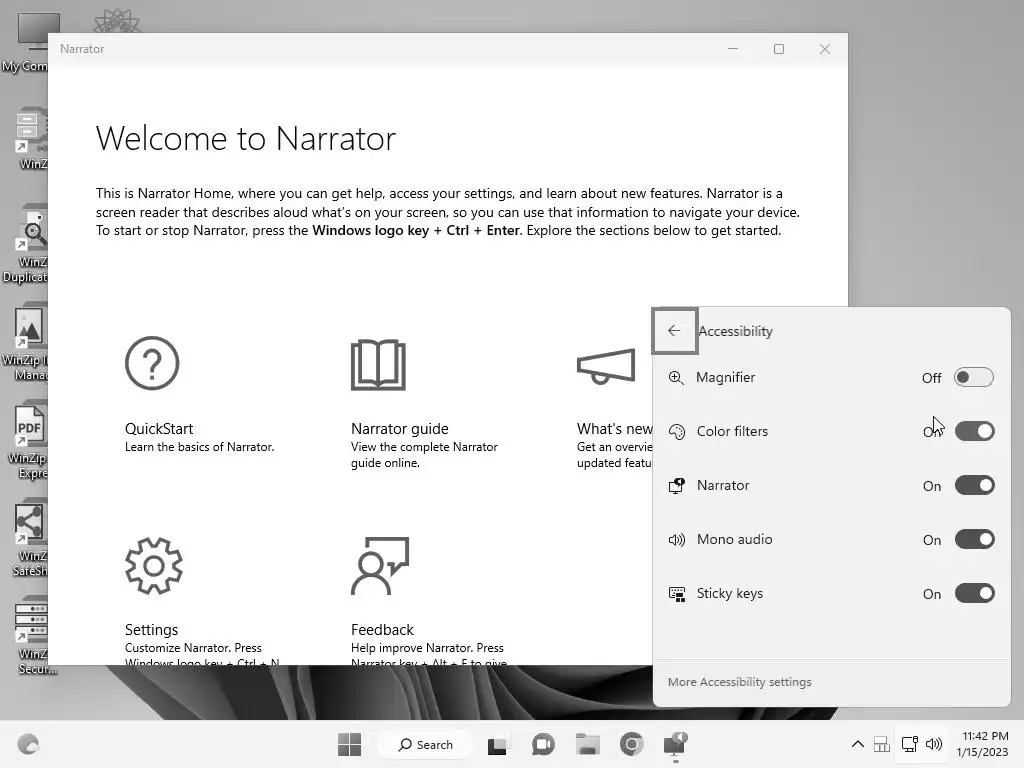The image size is (1024, 768).
Task: Open Task View on the taskbar
Action: point(498,744)
